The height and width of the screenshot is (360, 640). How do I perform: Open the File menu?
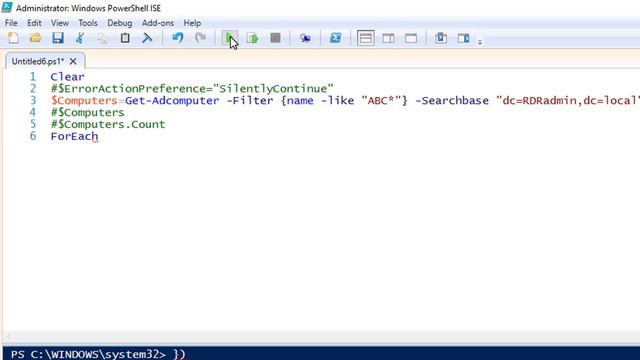(x=11, y=23)
